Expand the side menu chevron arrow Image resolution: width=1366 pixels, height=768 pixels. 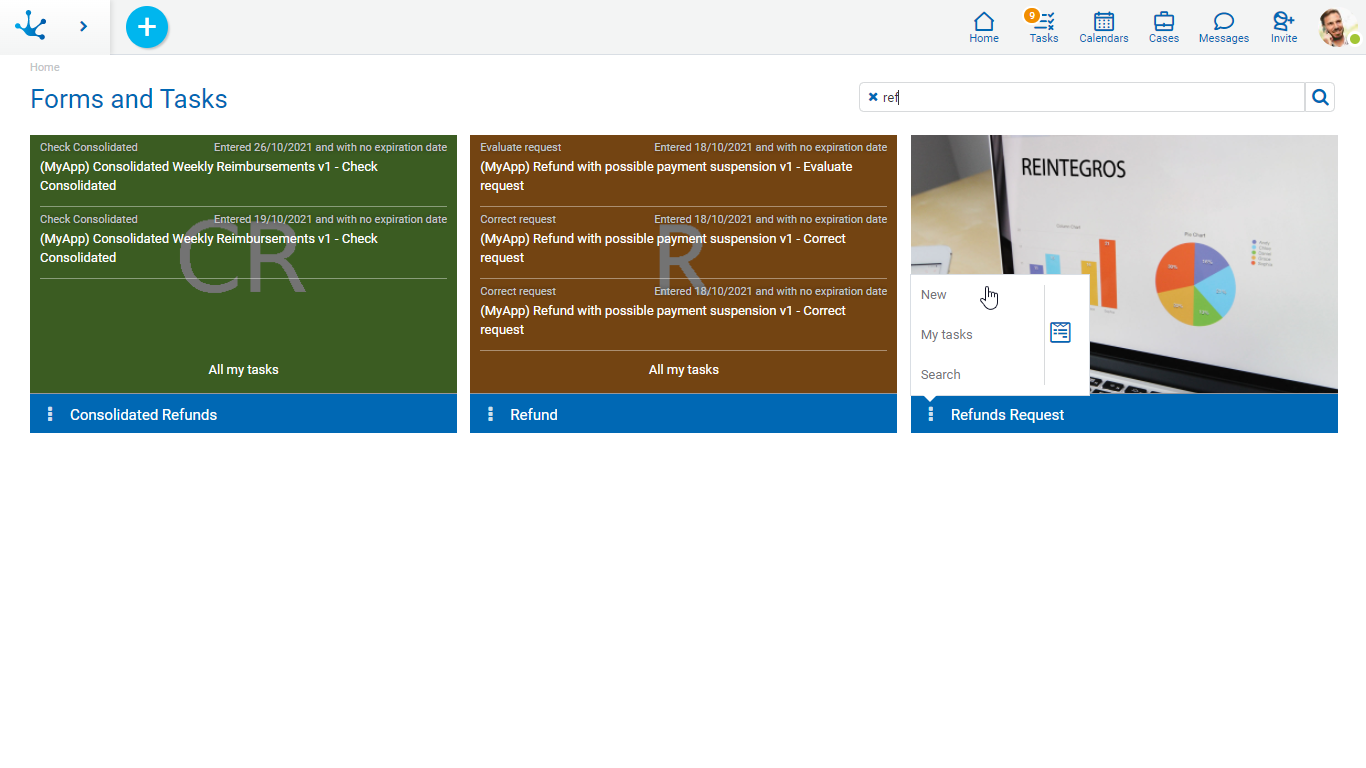coord(83,26)
